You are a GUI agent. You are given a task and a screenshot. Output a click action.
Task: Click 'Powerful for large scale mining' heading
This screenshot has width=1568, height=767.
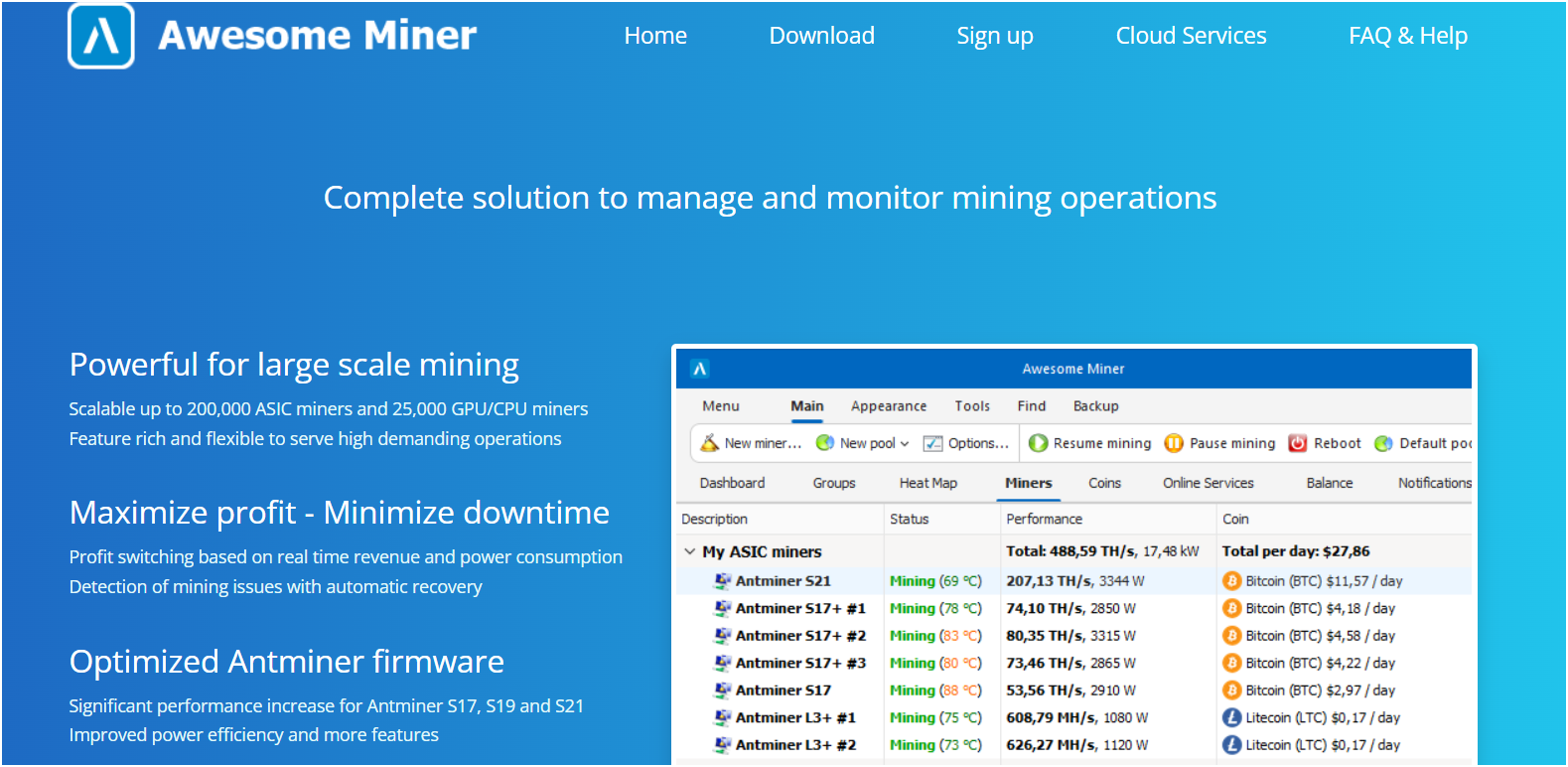[x=294, y=366]
